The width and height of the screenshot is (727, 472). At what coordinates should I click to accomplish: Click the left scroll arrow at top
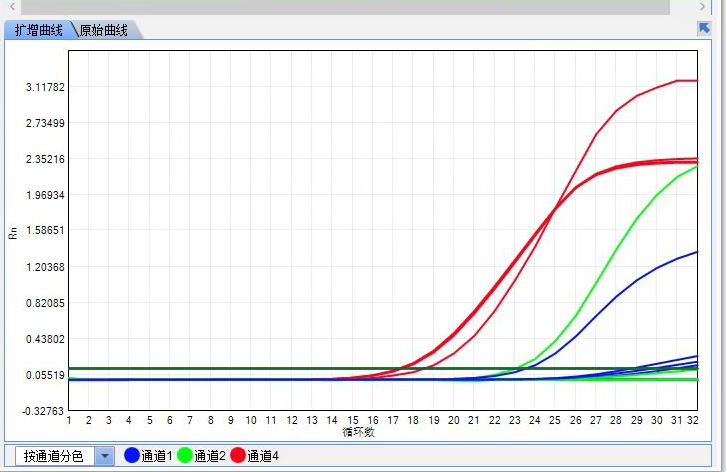(x=13, y=6)
